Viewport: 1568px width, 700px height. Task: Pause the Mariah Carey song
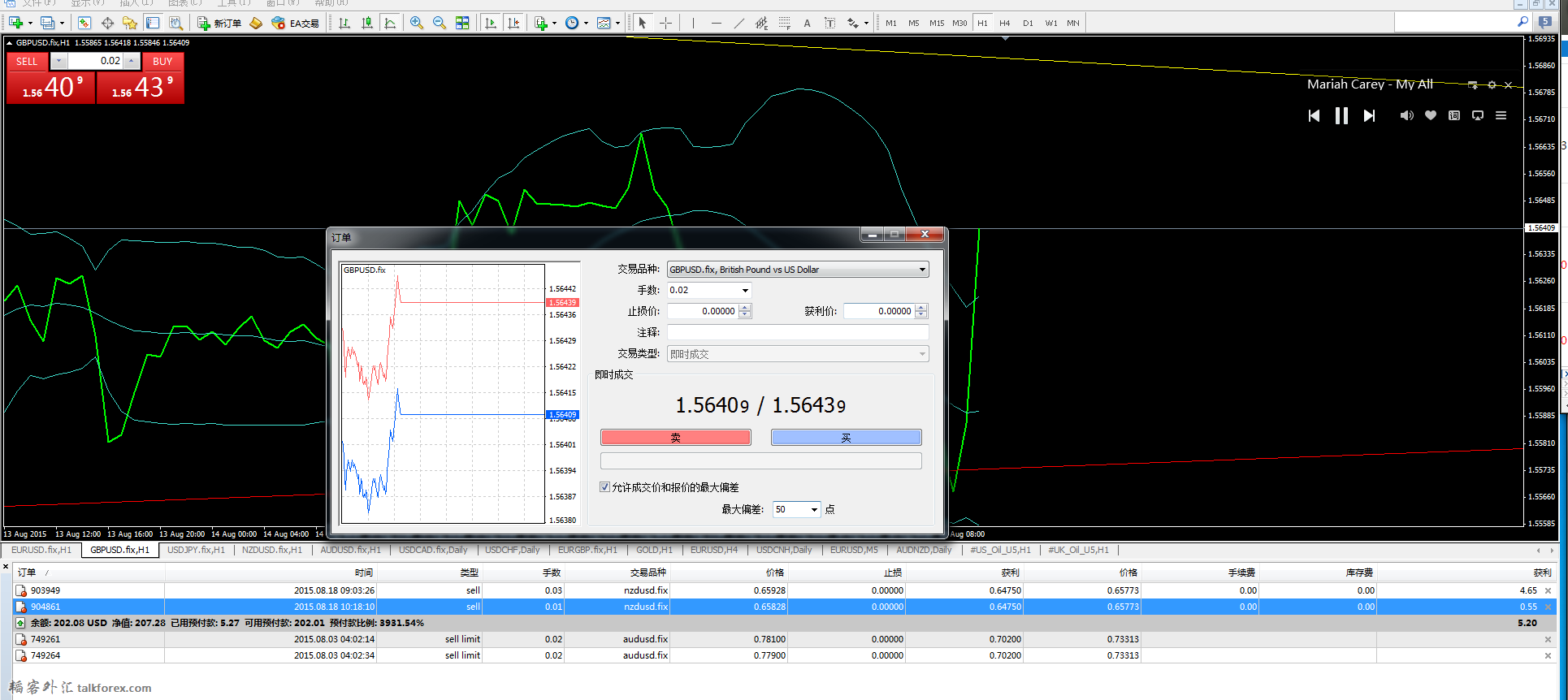[1341, 116]
